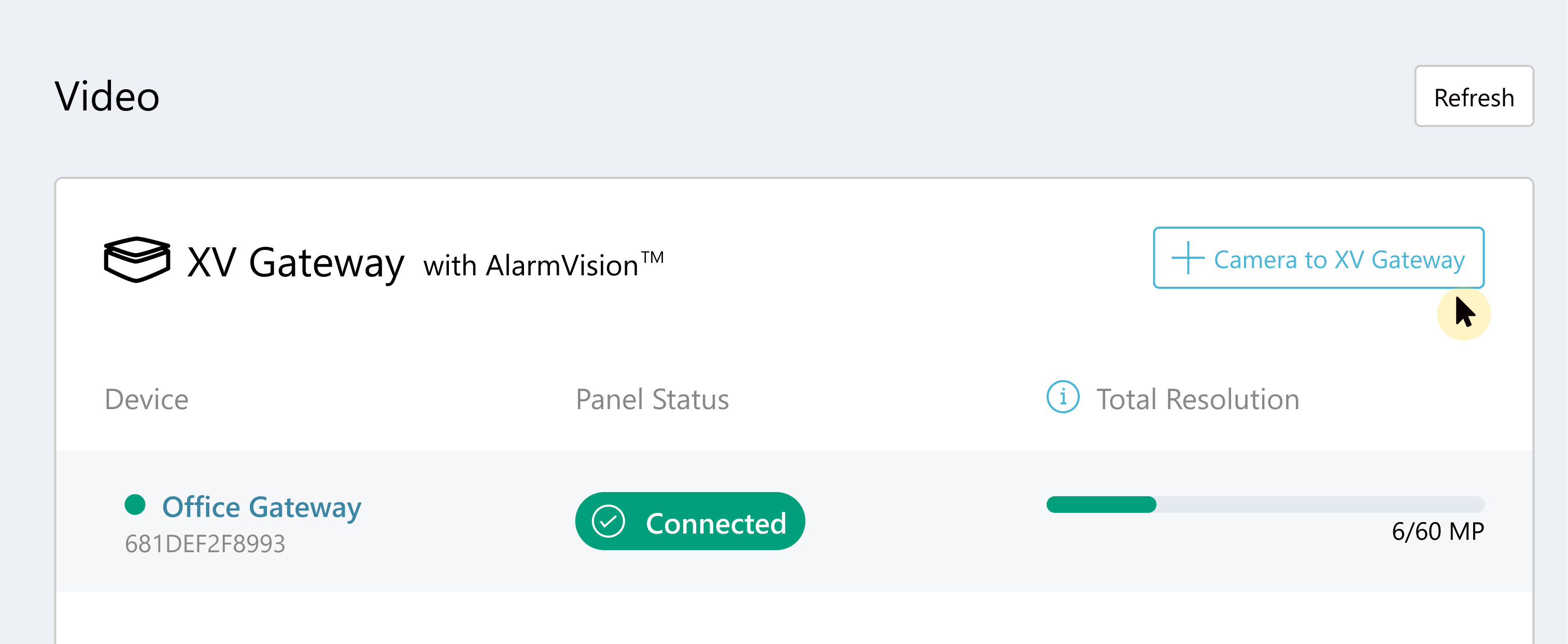The height and width of the screenshot is (644, 1568).
Task: Click the unfilled portion of resolution bar
Action: pyautogui.click(x=1320, y=505)
